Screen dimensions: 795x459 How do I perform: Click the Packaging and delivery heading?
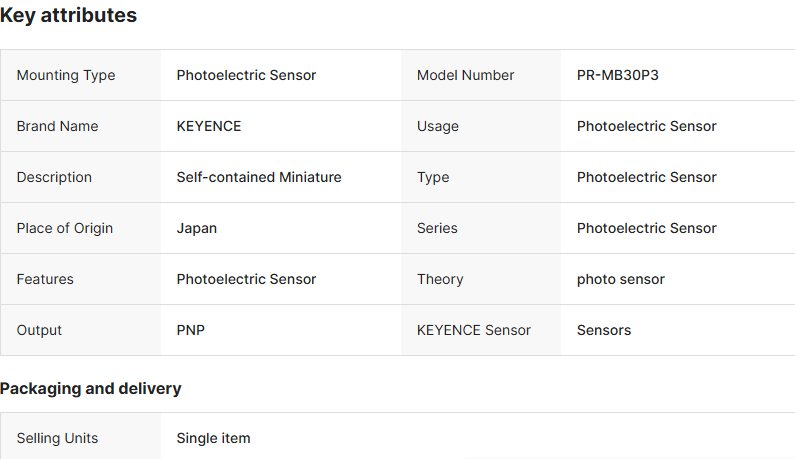pyautogui.click(x=91, y=388)
